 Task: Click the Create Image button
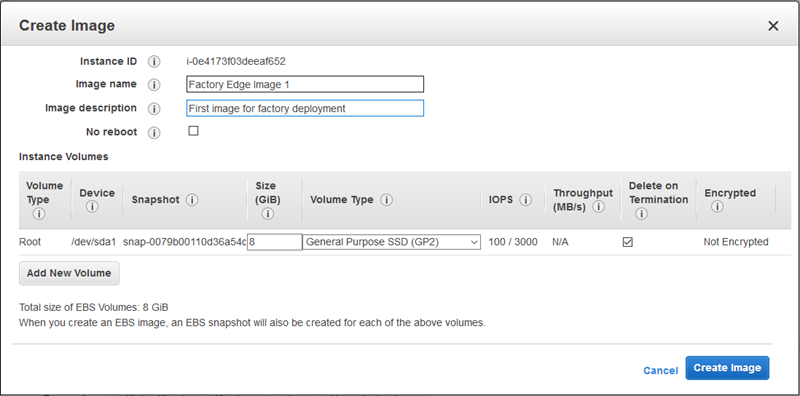(727, 368)
